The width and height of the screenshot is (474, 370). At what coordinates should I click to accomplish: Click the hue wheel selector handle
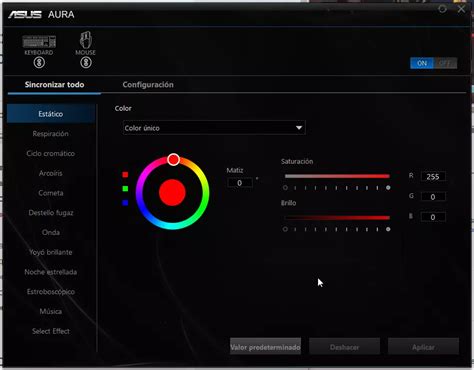pos(173,160)
